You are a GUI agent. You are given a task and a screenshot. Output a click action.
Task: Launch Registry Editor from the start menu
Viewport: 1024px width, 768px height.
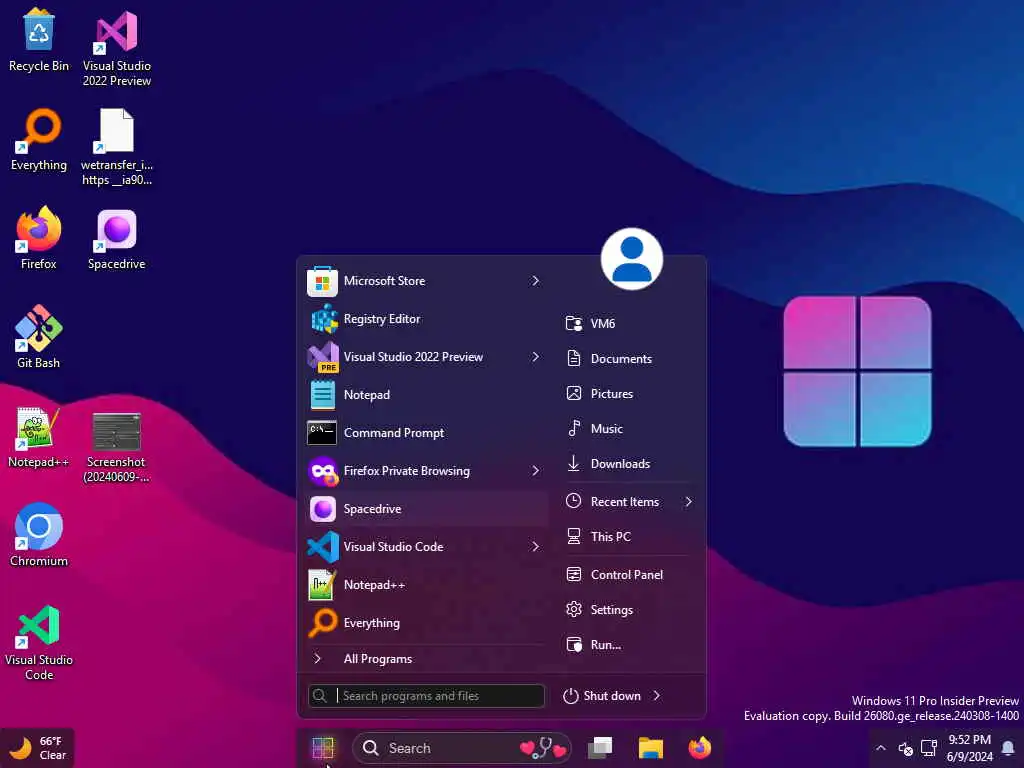click(426, 319)
